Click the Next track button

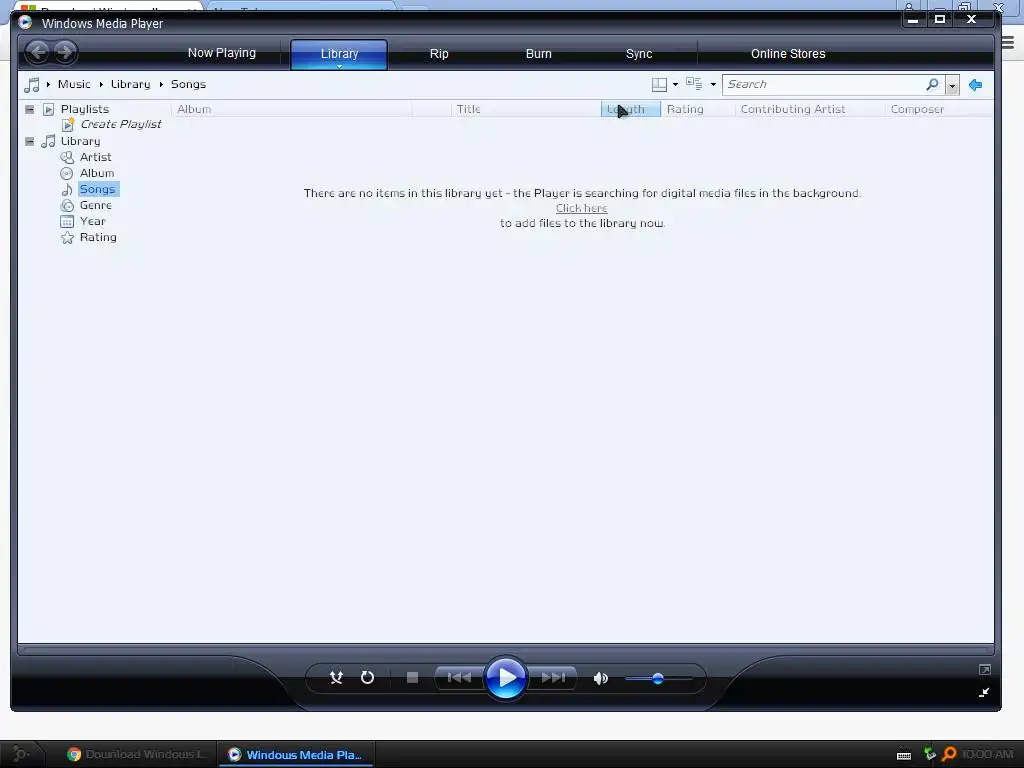point(552,678)
